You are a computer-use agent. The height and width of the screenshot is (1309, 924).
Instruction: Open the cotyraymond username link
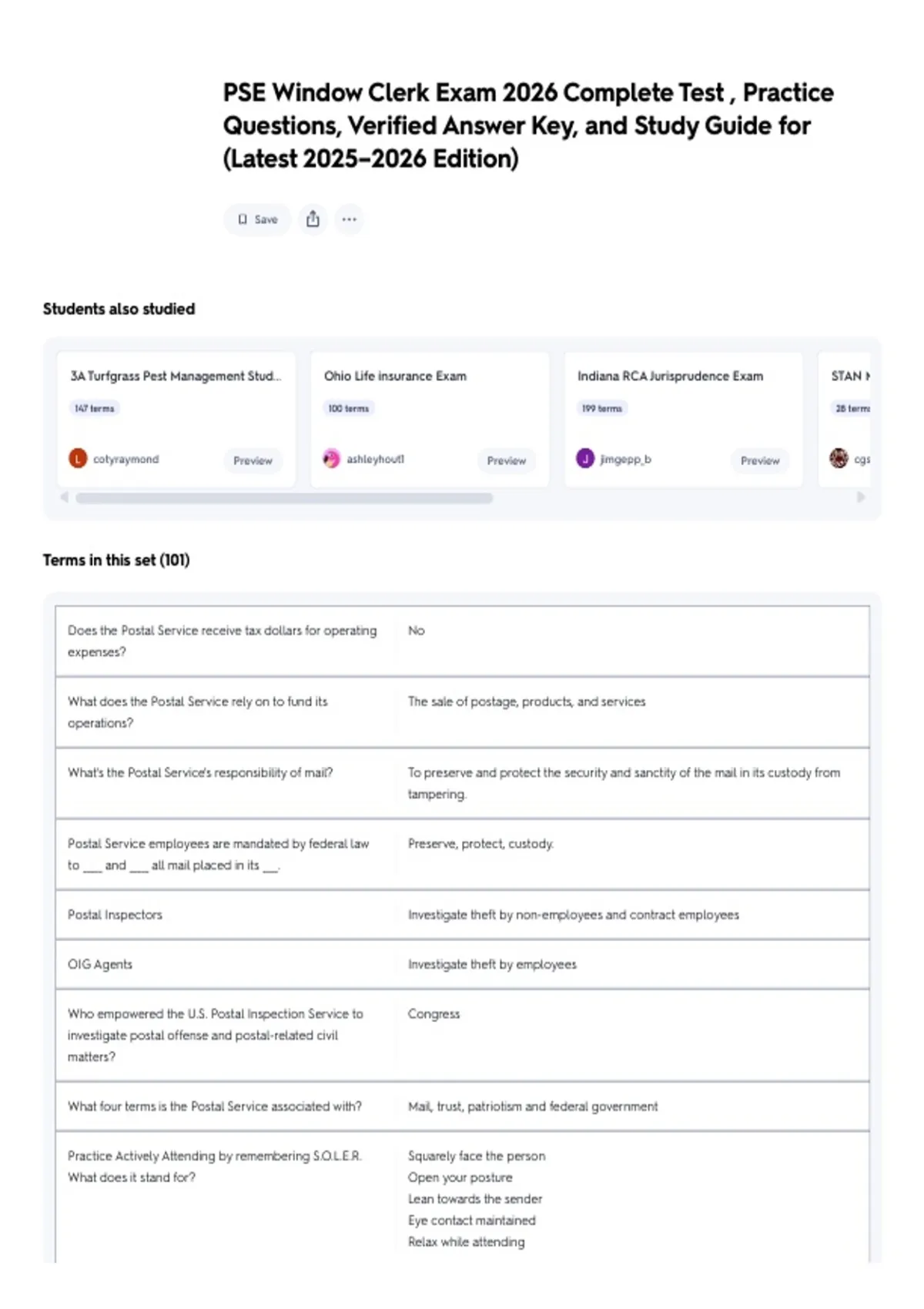(x=126, y=459)
